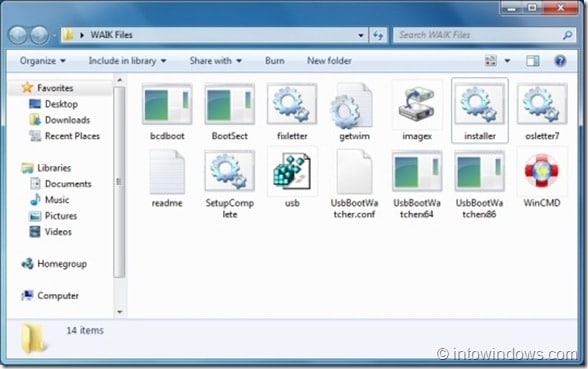Select the osletter7 batch file icon
Image resolution: width=588 pixels, height=369 pixels.
(542, 105)
